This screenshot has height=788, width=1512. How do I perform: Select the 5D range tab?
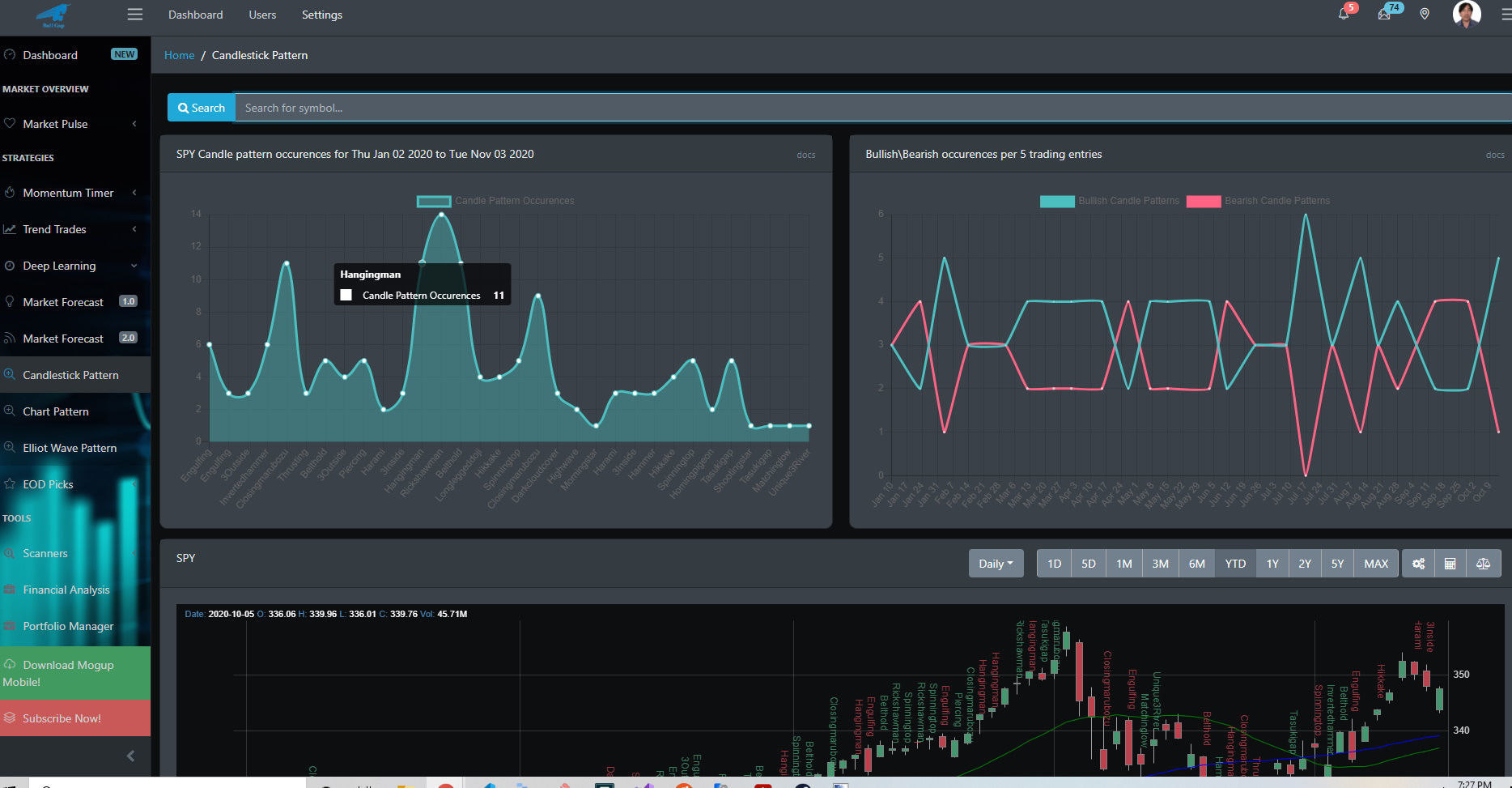(1089, 564)
